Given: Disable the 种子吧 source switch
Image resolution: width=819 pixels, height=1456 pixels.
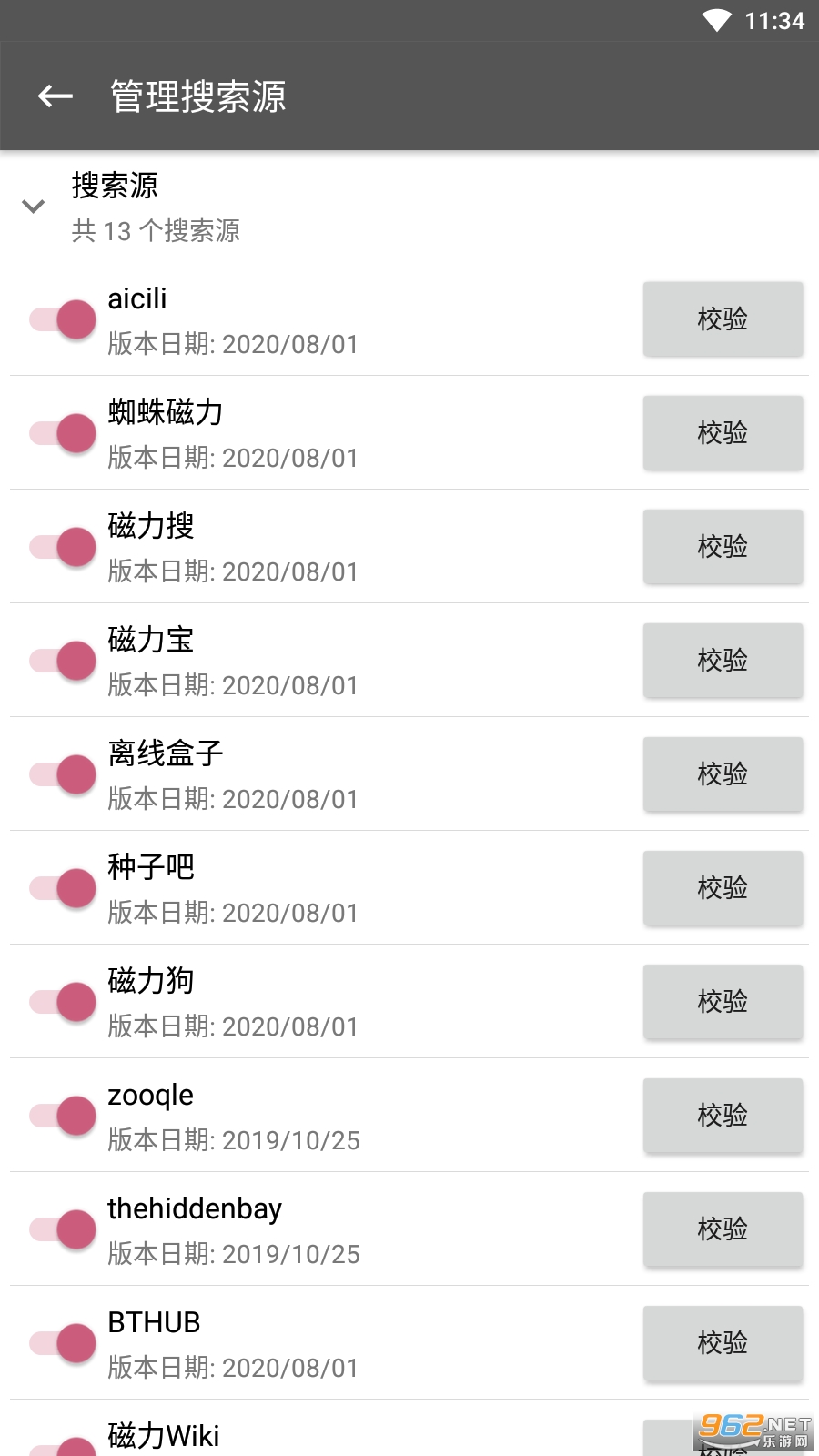Looking at the screenshot, I should (x=63, y=888).
